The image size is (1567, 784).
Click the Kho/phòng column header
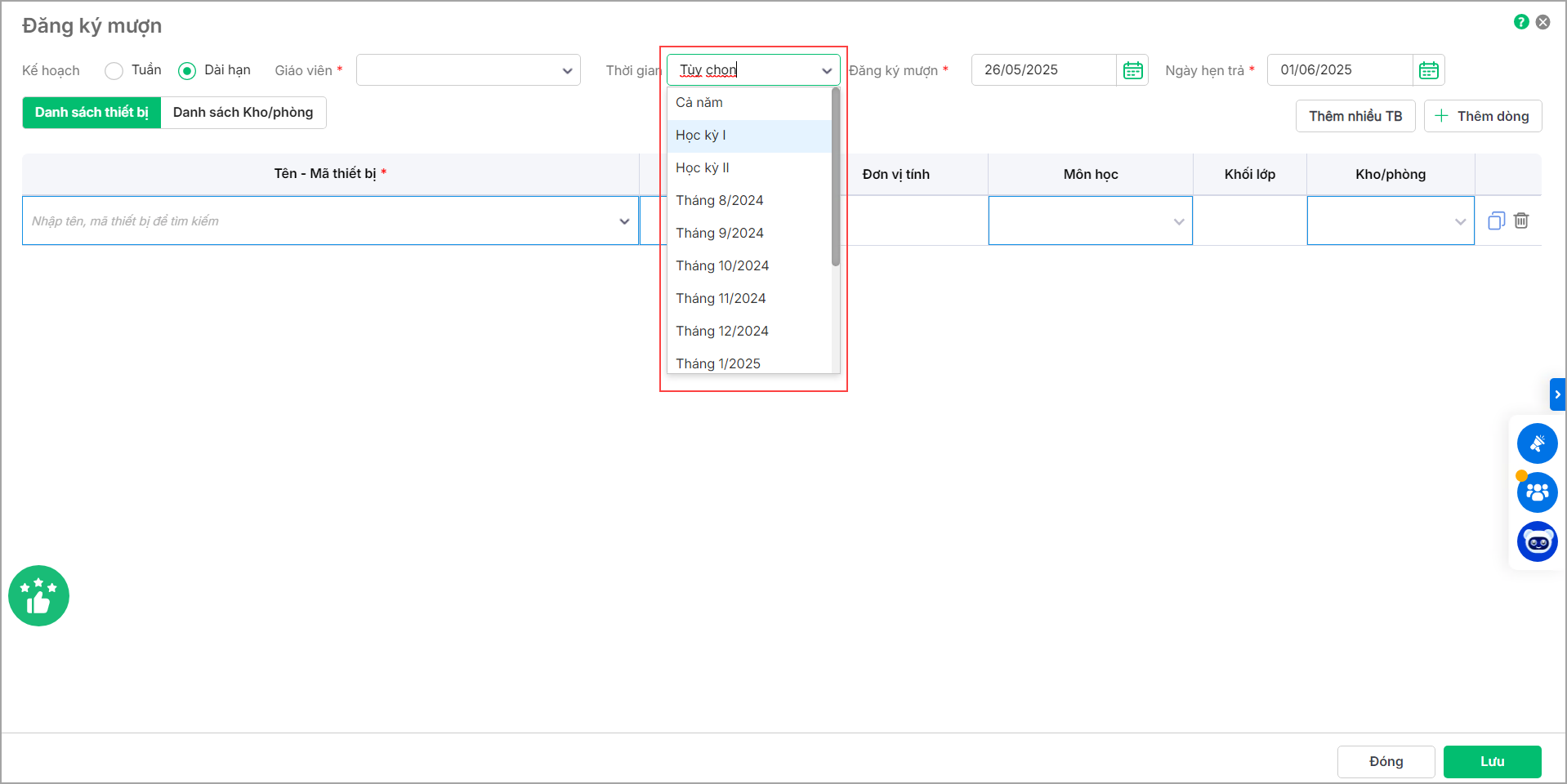tap(1391, 174)
